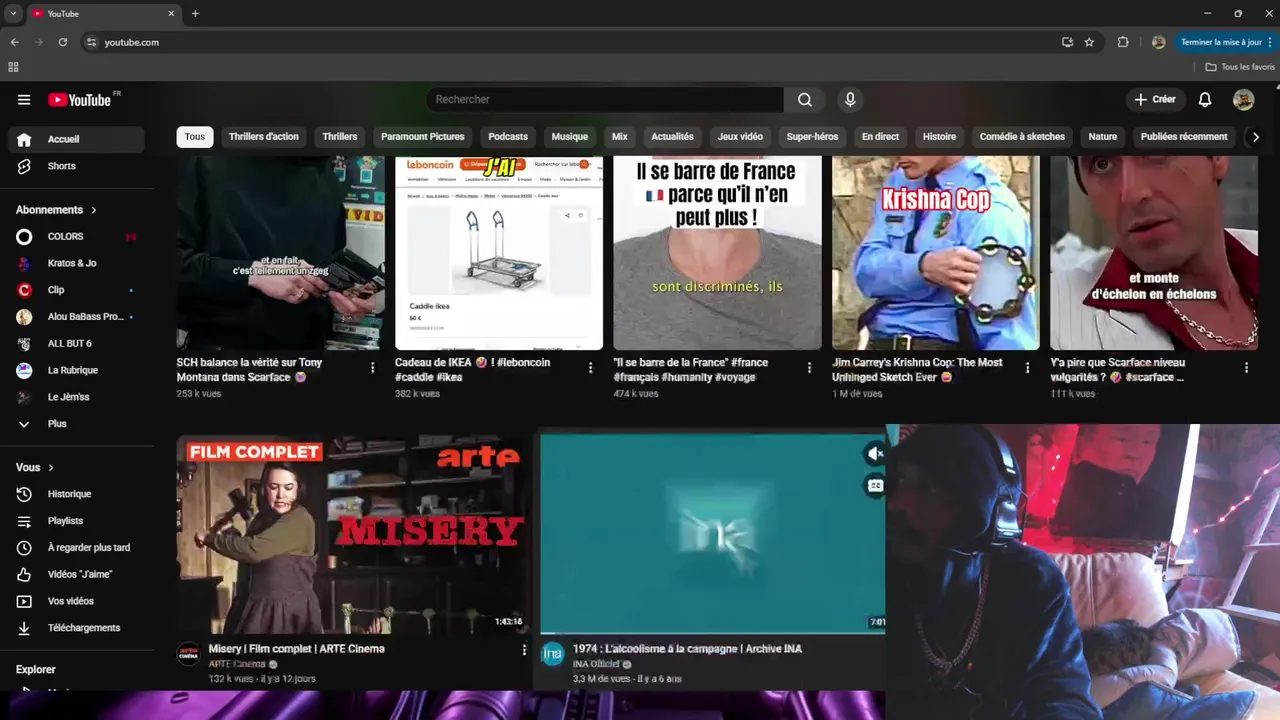Open Historique in the sidebar
The height and width of the screenshot is (720, 1280).
[76, 494]
